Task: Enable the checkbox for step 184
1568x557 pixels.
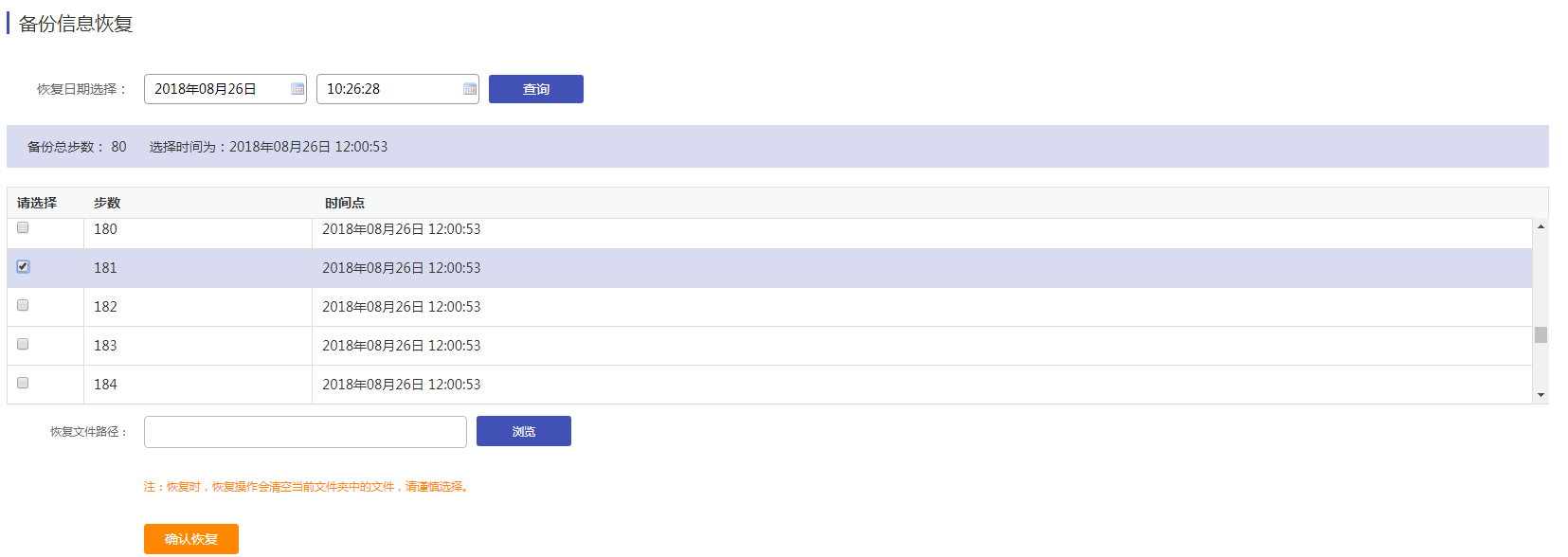Action: tap(23, 383)
